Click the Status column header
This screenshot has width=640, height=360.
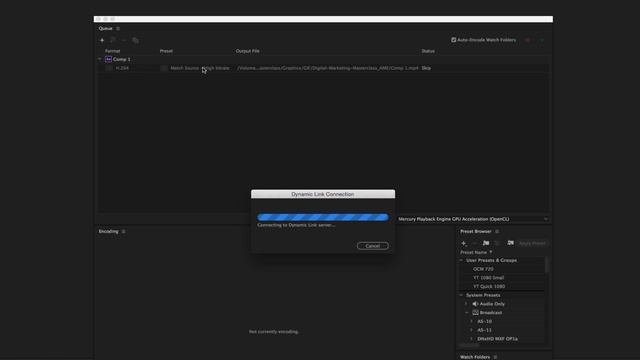coord(428,51)
